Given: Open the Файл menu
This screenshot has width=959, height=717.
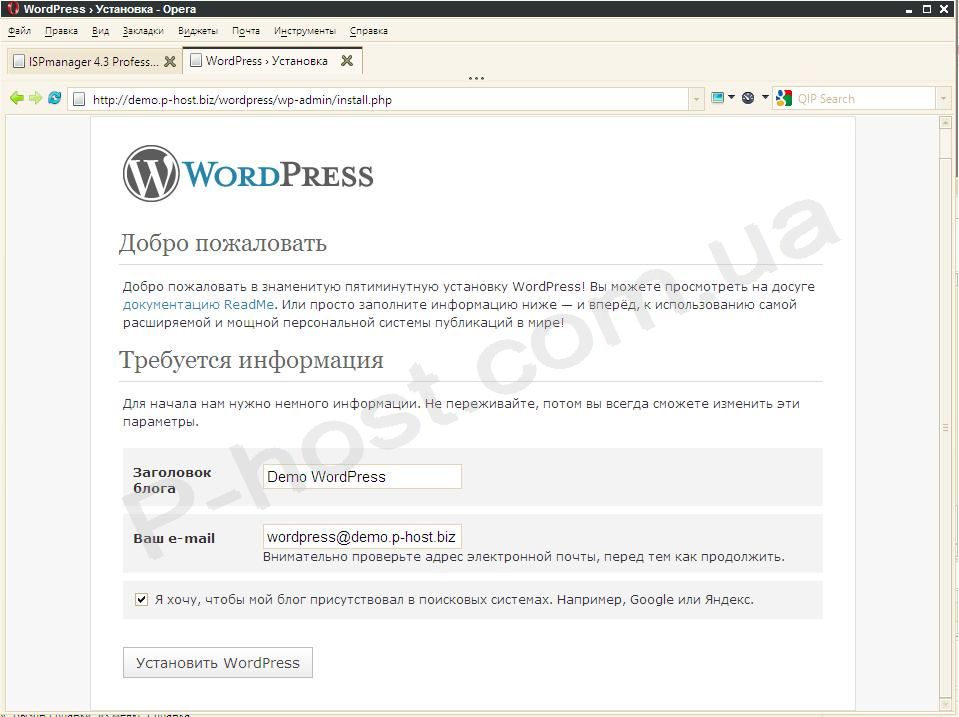Looking at the screenshot, I should pyautogui.click(x=20, y=31).
